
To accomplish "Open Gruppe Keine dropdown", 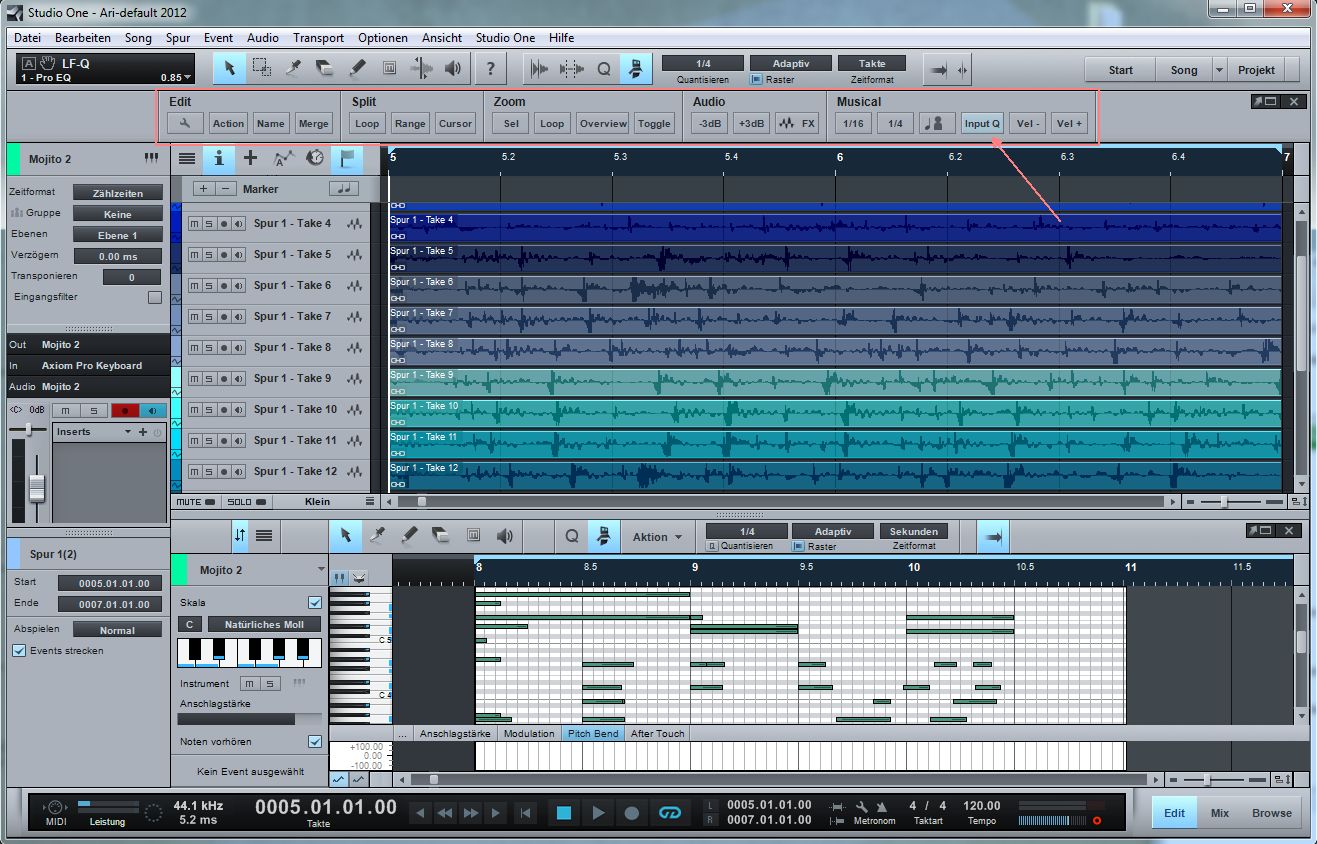I will tap(117, 214).
